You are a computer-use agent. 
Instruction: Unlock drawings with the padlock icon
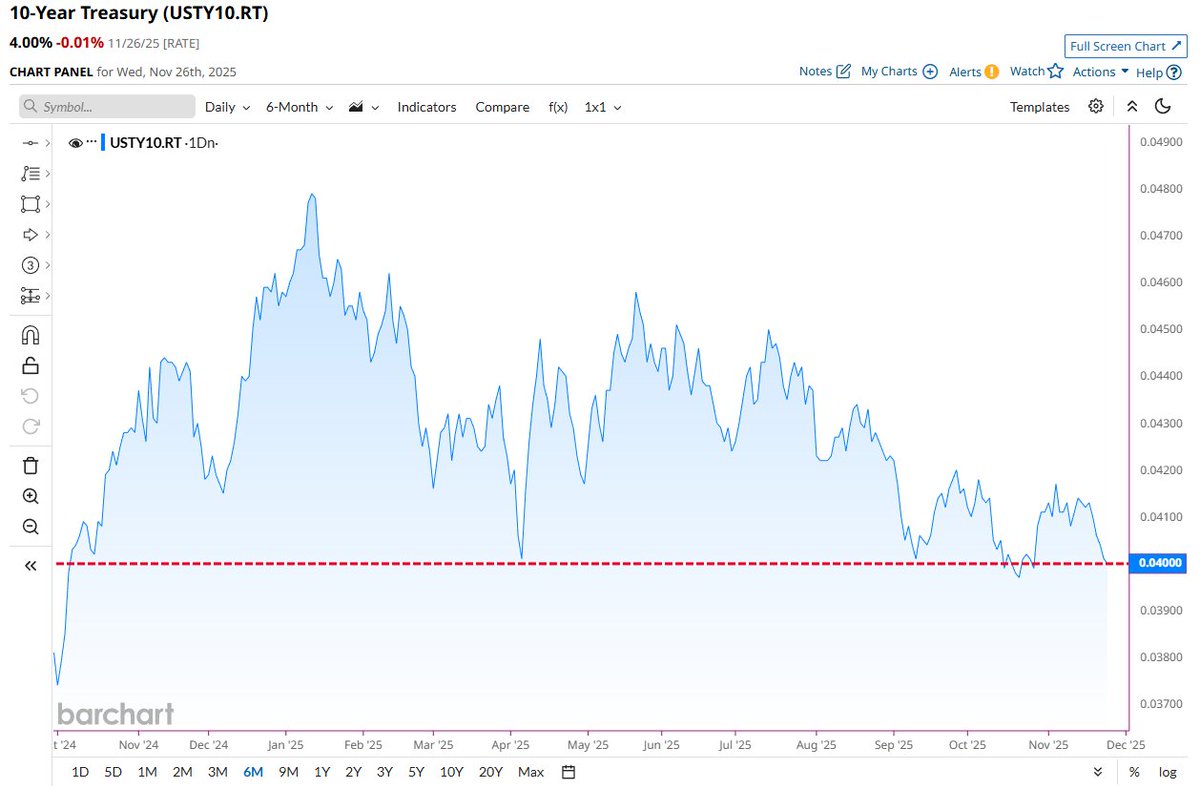coord(30,365)
